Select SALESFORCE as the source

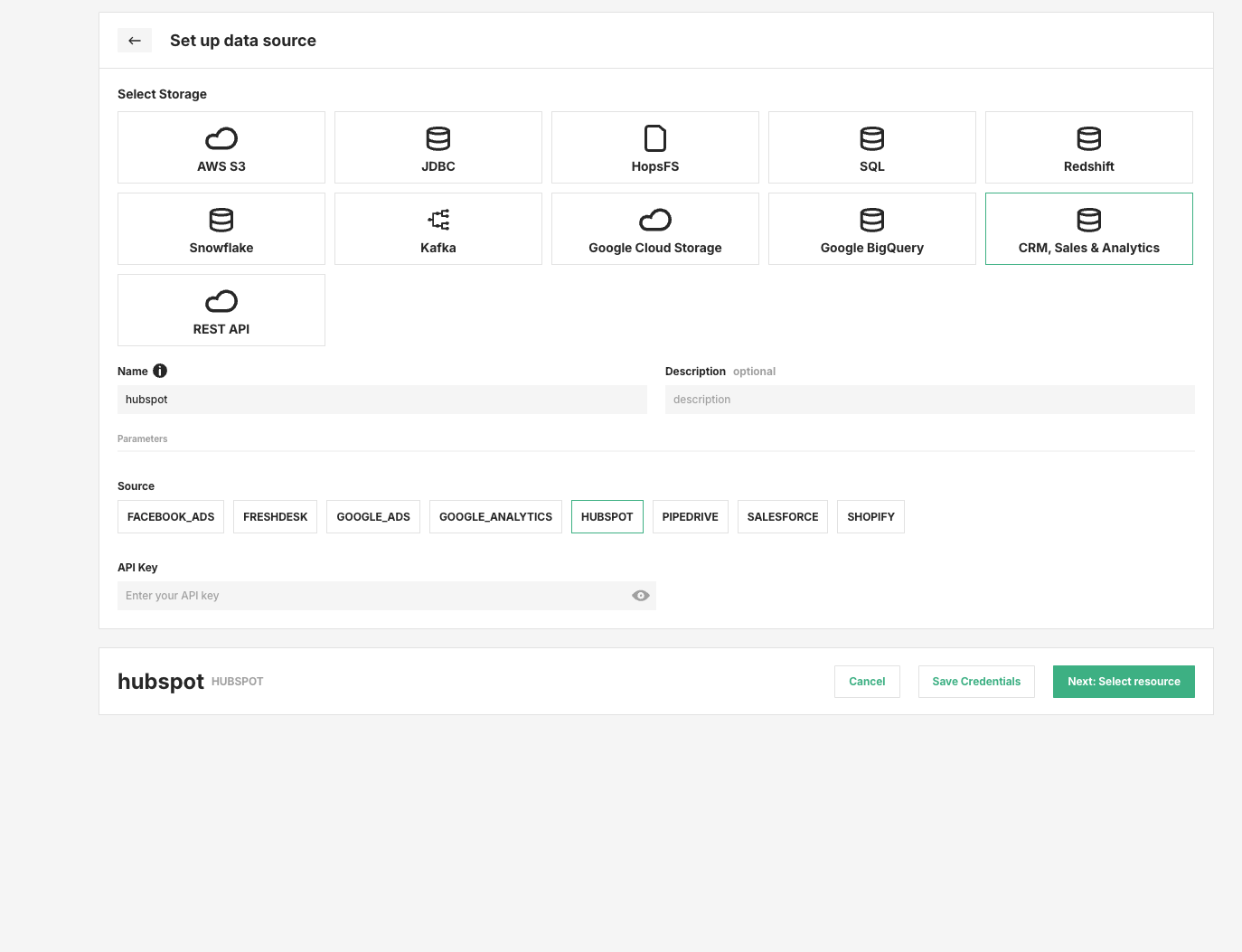point(782,516)
